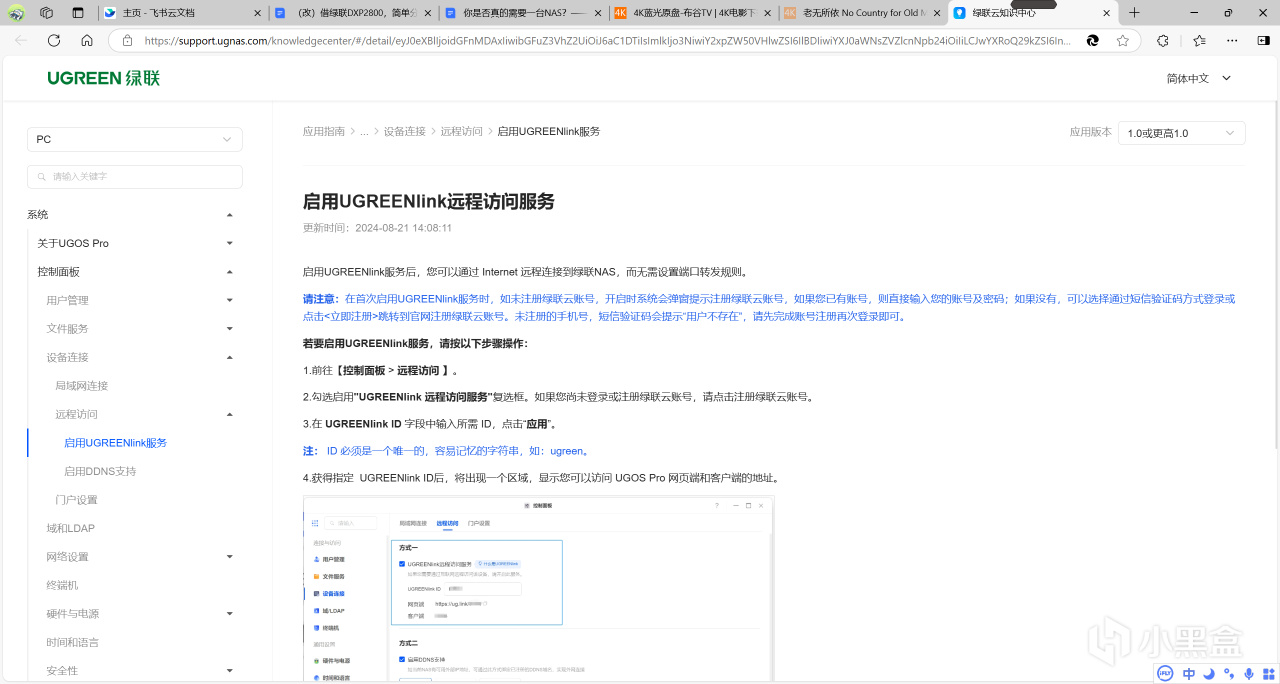This screenshot has width=1280, height=684.
Task: Open 终端机 sidebar item
Action: [x=62, y=585]
